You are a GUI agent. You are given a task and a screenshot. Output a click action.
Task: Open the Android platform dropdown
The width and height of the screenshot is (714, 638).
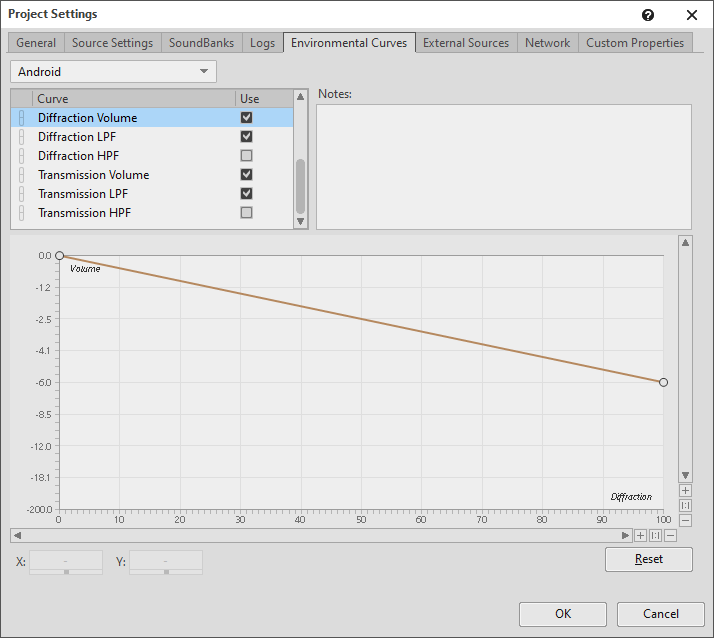coord(113,72)
